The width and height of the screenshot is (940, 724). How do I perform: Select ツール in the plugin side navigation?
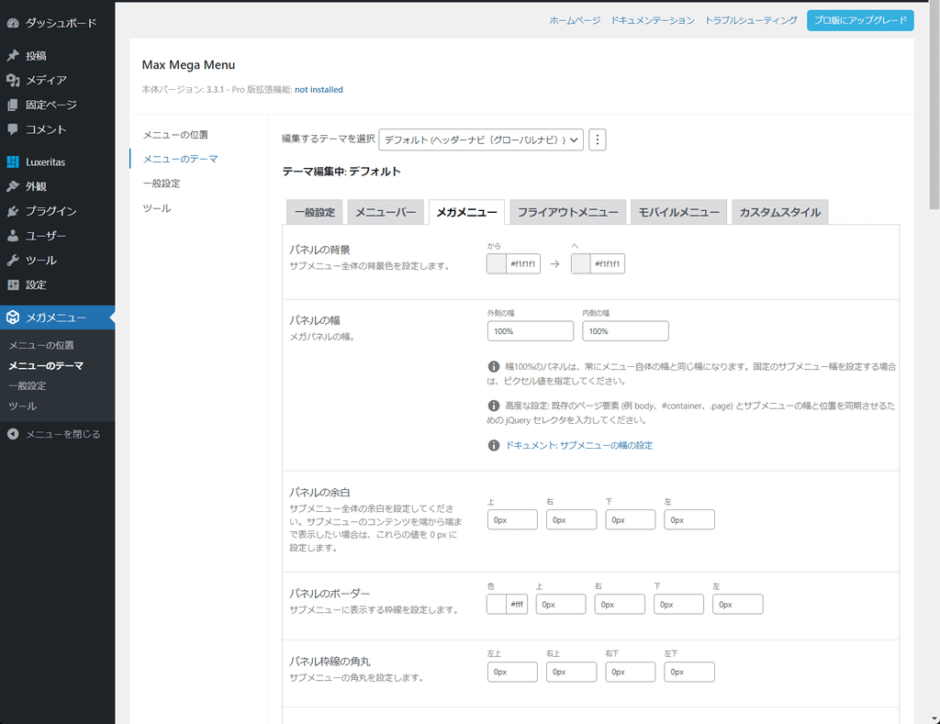coord(157,208)
